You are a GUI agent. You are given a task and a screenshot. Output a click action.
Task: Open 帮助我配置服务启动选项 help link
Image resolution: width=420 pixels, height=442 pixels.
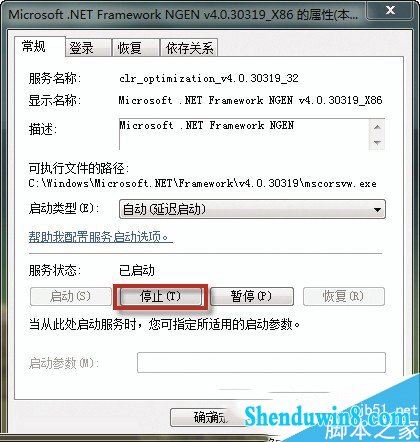(x=100, y=237)
